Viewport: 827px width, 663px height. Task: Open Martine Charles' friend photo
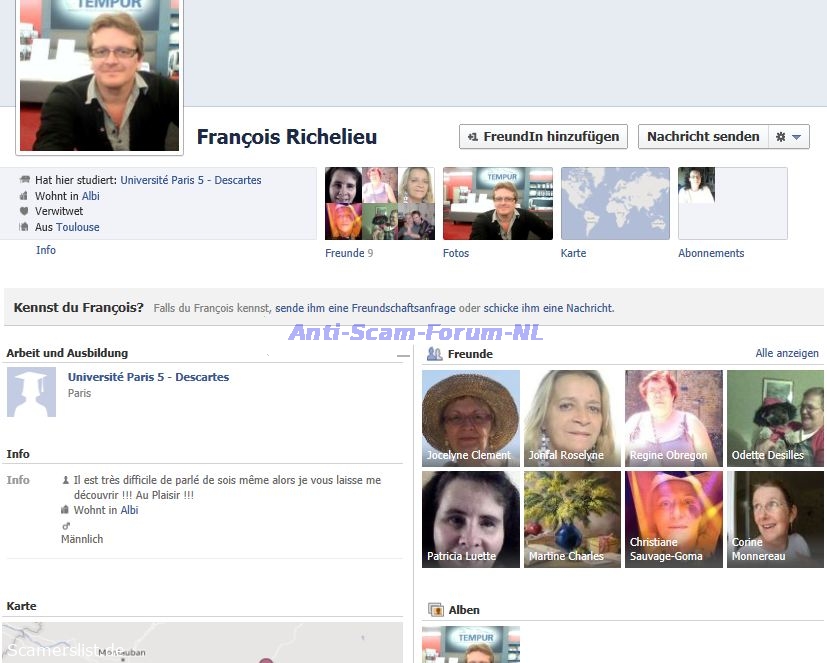click(x=572, y=519)
